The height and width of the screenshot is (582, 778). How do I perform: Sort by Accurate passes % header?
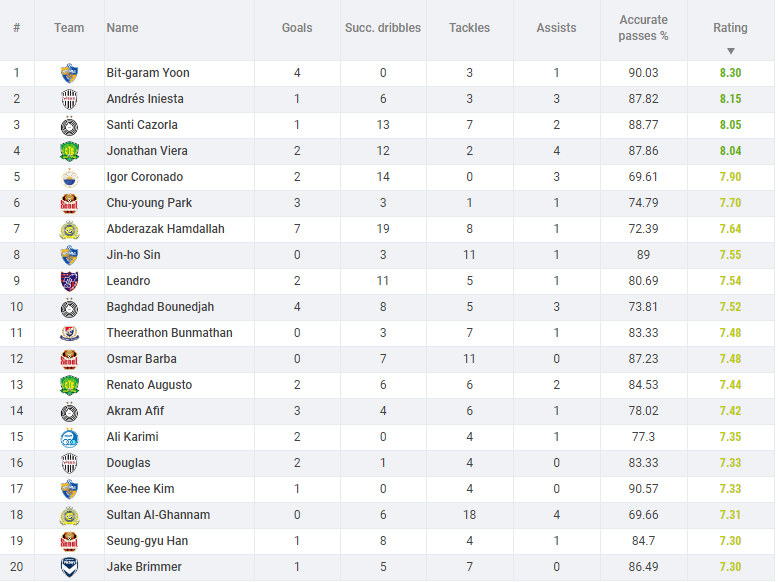(643, 28)
